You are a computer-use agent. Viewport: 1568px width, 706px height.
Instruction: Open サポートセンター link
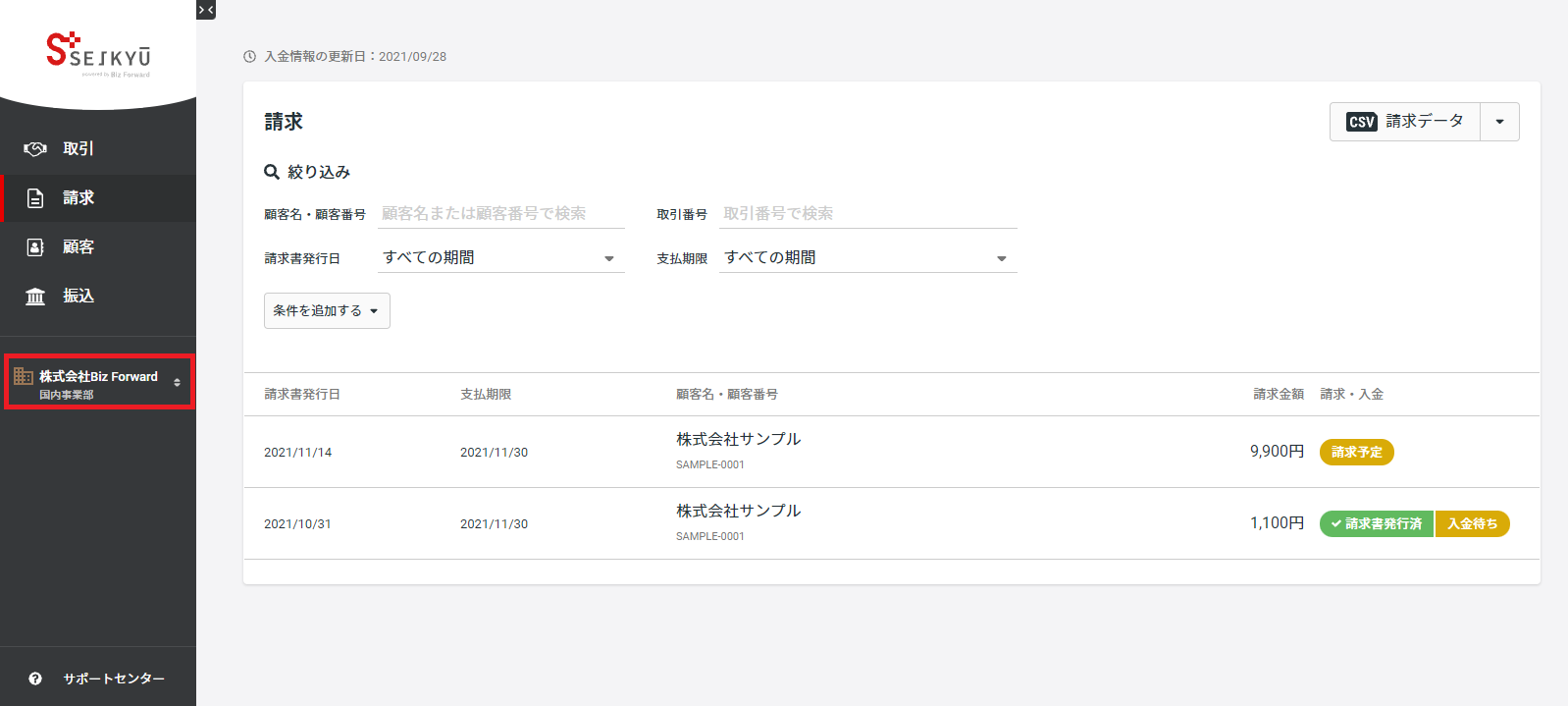(x=98, y=679)
